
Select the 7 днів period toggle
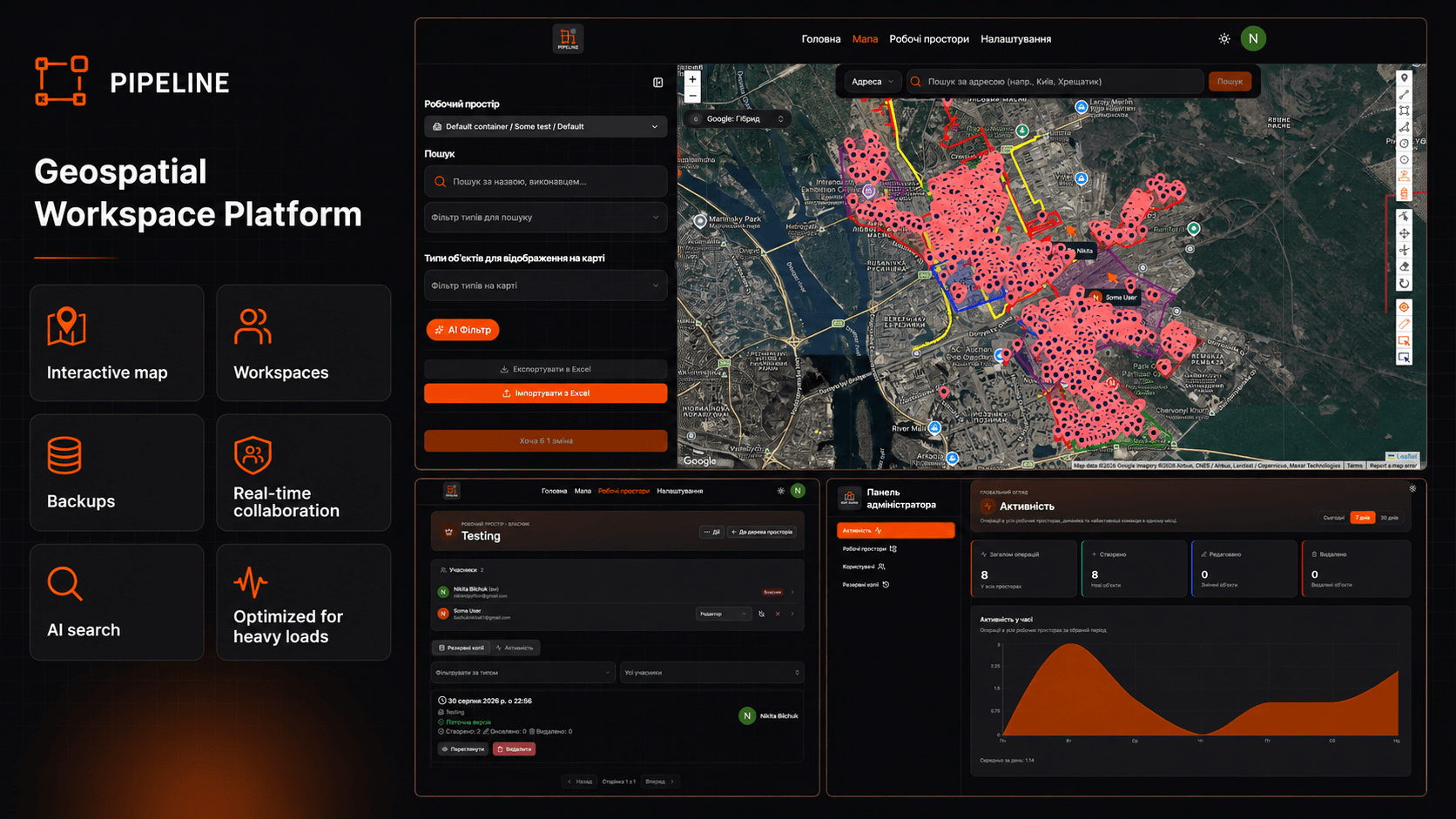[x=1363, y=518]
